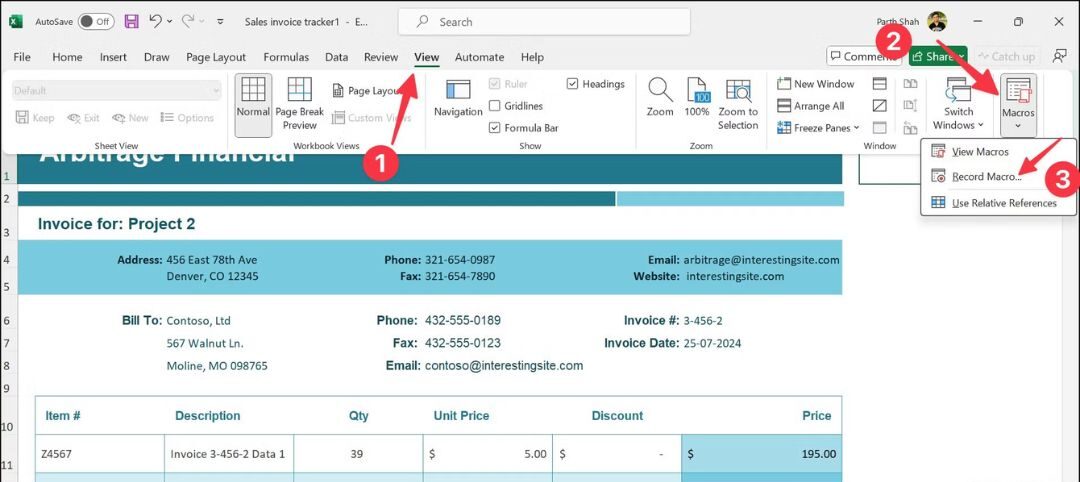
Task: Switch to the Formulas ribbon tab
Action: (286, 57)
